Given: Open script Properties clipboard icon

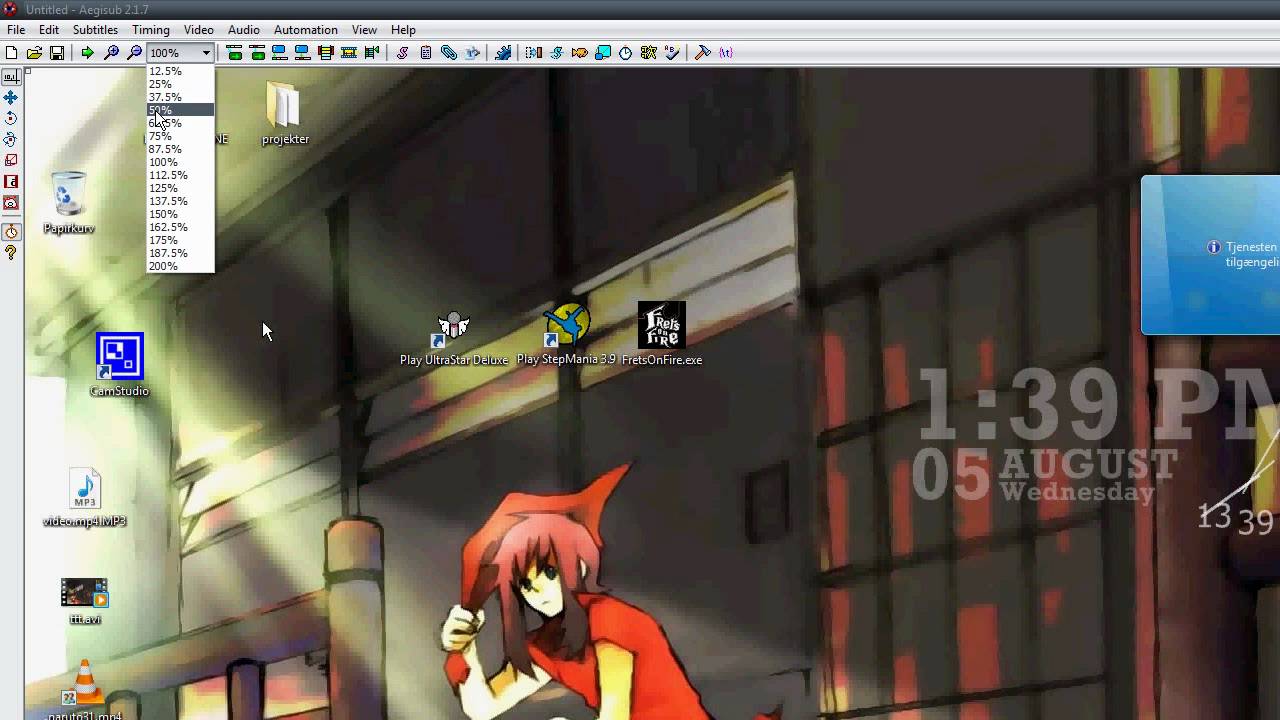Looking at the screenshot, I should (426, 53).
